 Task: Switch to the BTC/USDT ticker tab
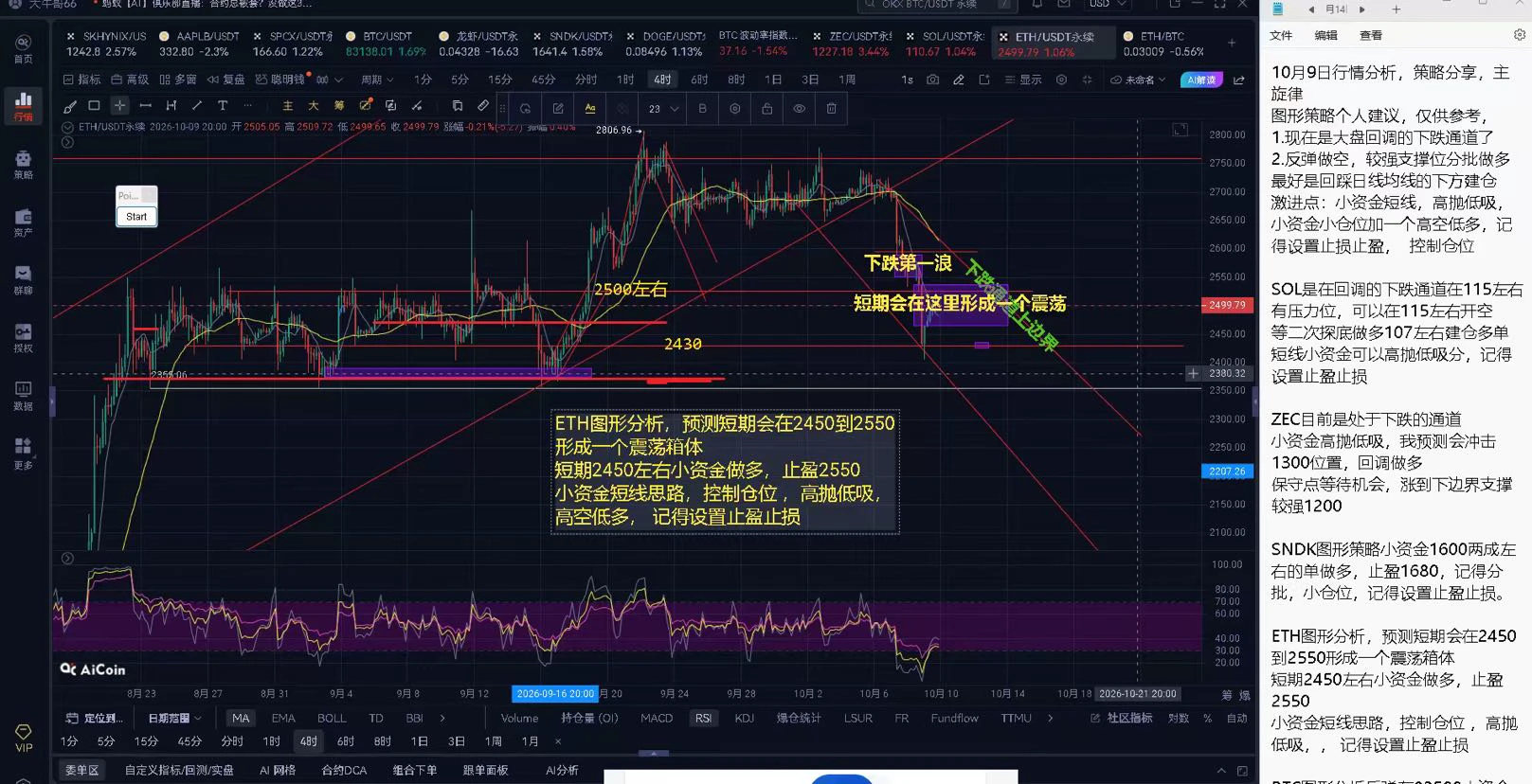click(x=384, y=44)
